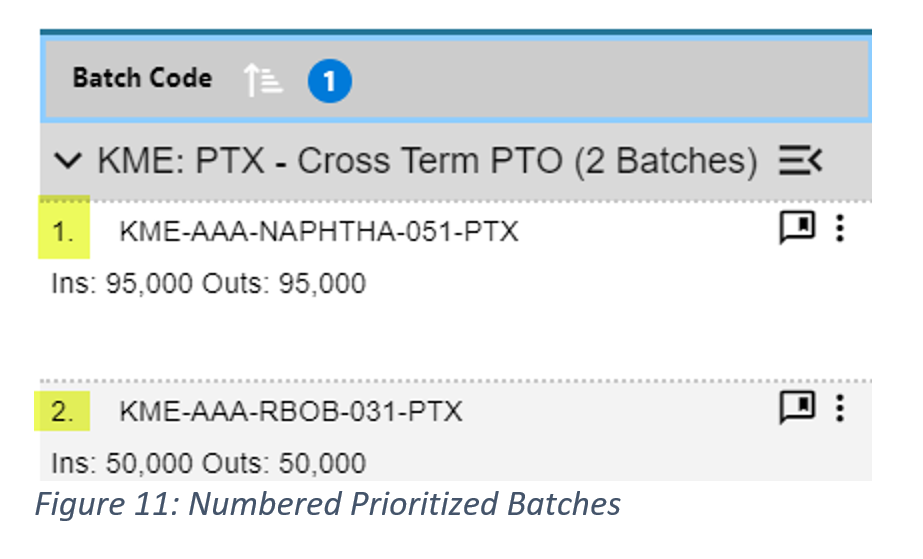Click the Figure 11 caption text
This screenshot has width=923, height=559.
(x=327, y=504)
